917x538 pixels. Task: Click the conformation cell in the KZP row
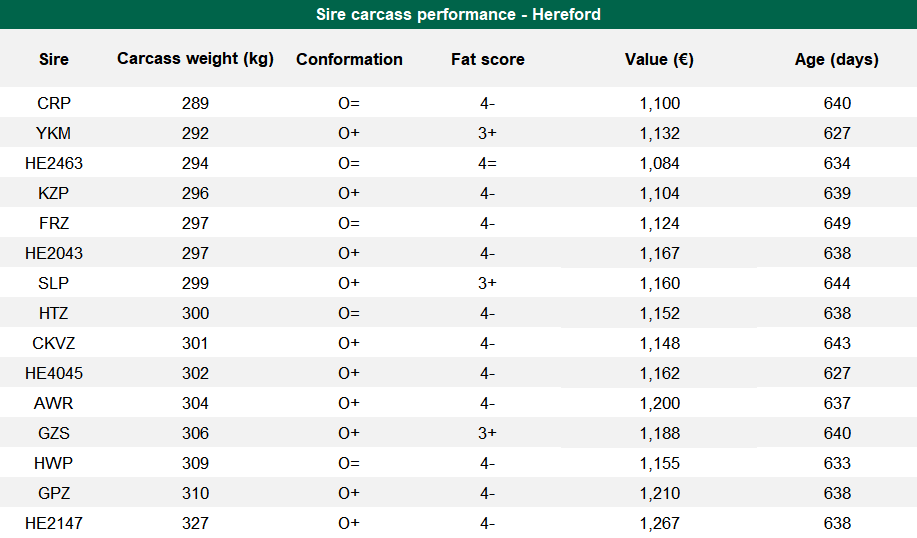(349, 193)
